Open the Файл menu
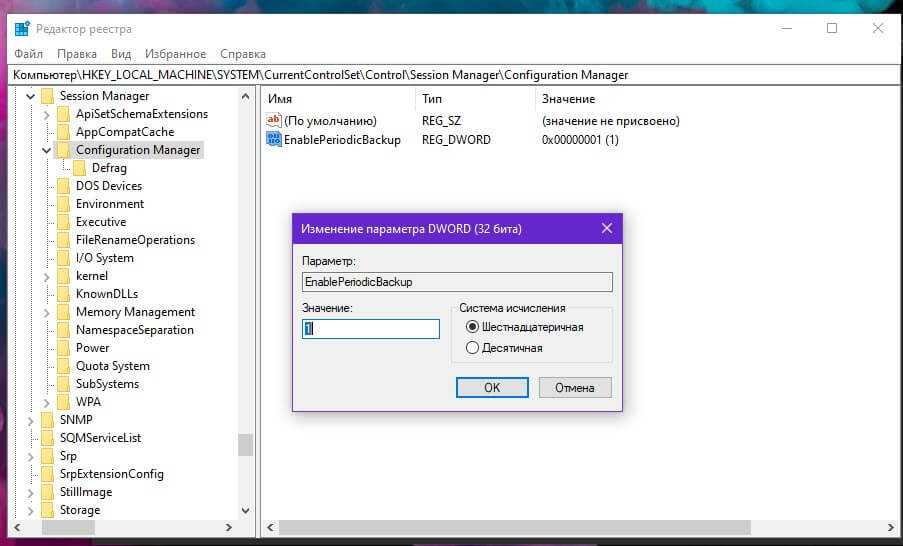This screenshot has width=903, height=546. 29,54
